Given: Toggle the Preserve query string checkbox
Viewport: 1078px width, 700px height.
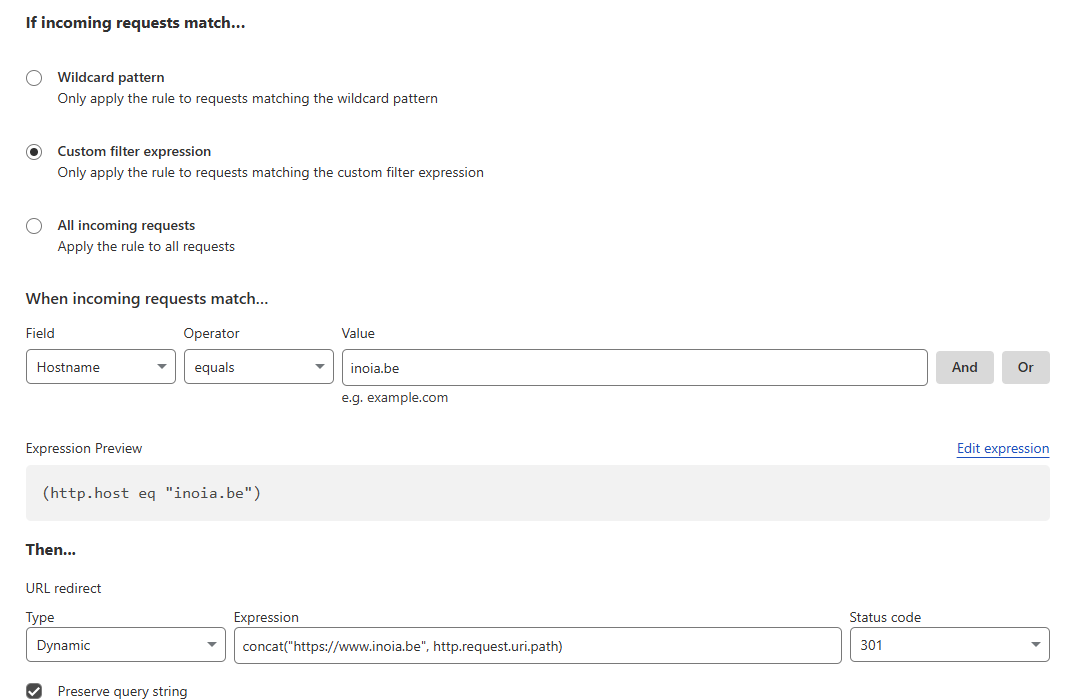Looking at the screenshot, I should click(34, 691).
